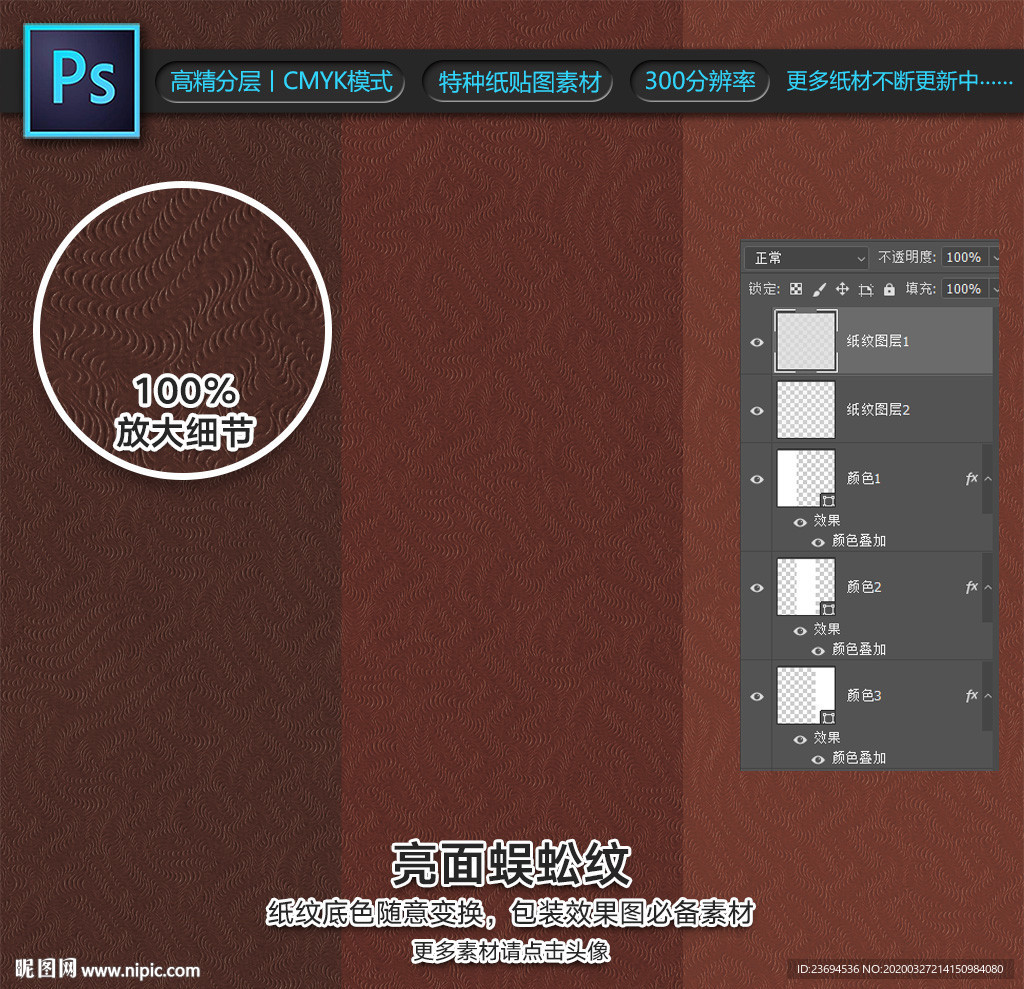Viewport: 1024px width, 989px height.
Task: Click 颜色叠加 text under 颜色3
Action: tap(859, 758)
